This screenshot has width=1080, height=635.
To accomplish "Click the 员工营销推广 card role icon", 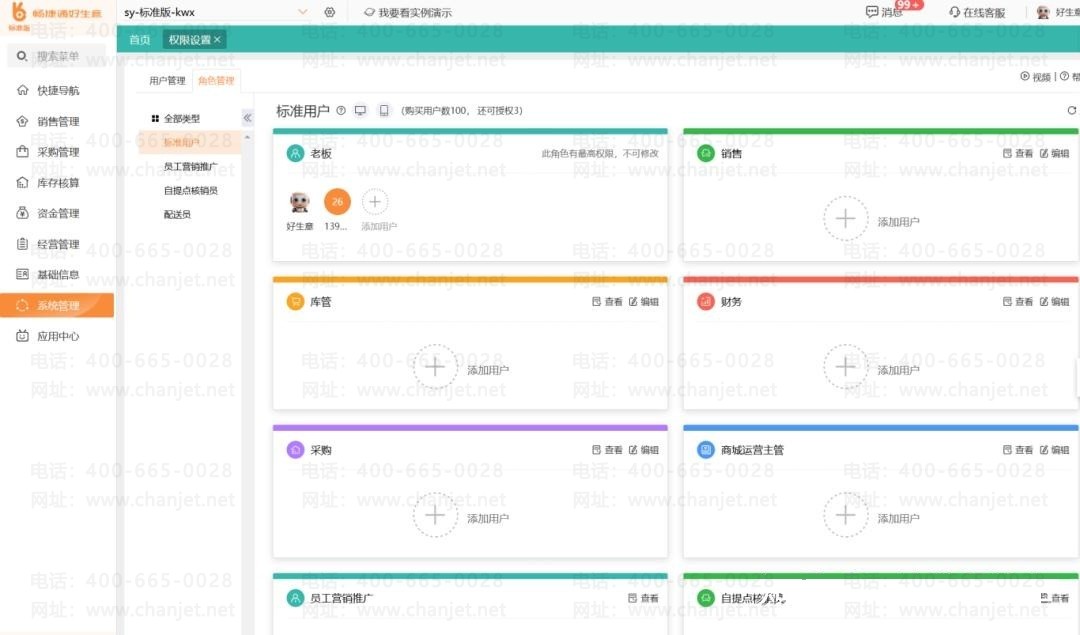I will coord(295,598).
